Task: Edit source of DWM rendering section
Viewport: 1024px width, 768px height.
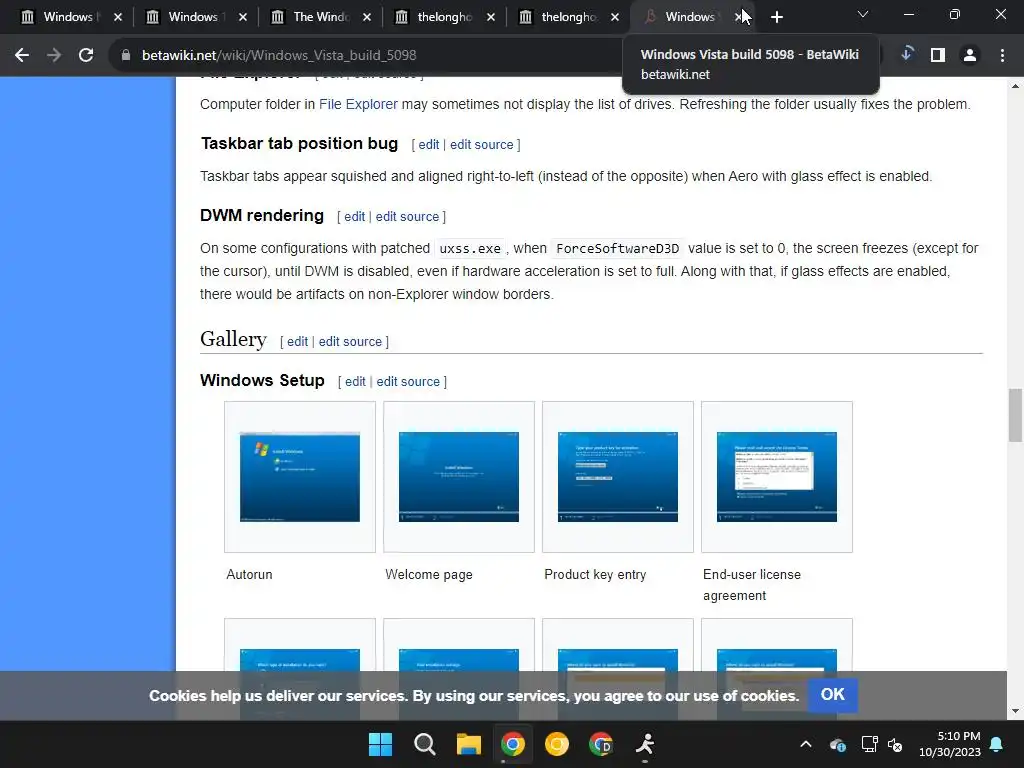Action: point(407,217)
